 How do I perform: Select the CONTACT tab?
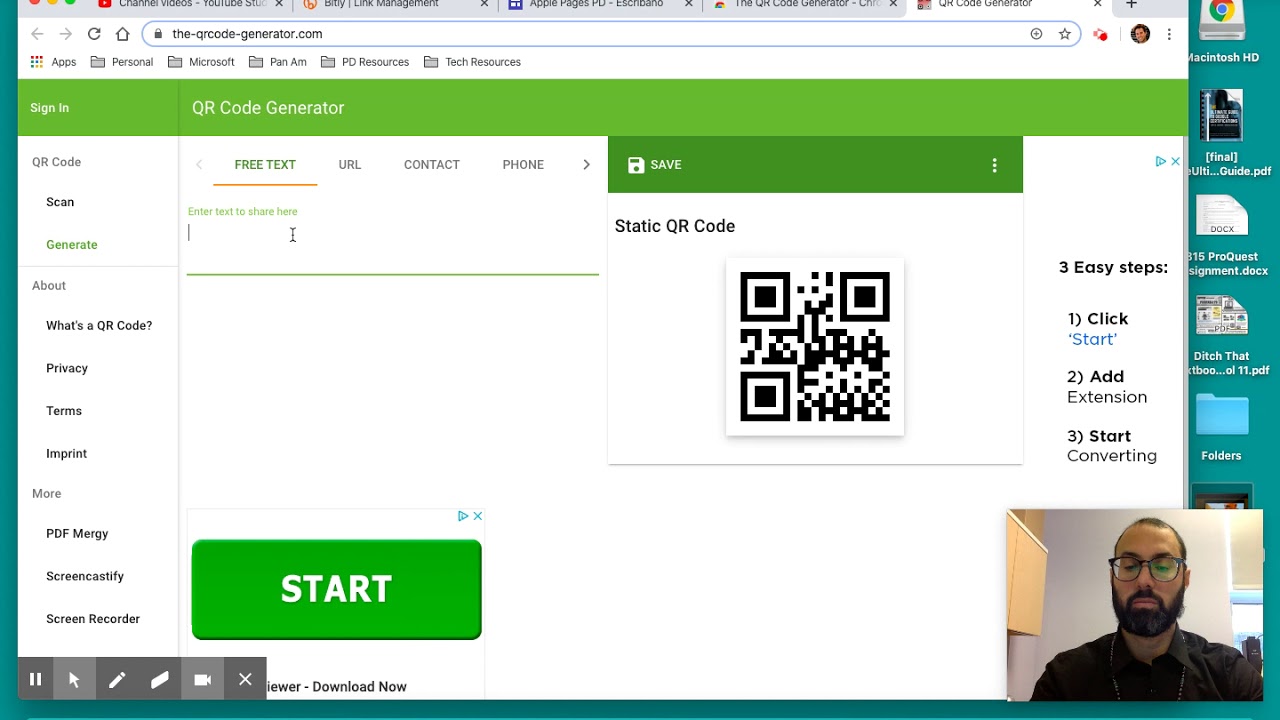click(431, 164)
